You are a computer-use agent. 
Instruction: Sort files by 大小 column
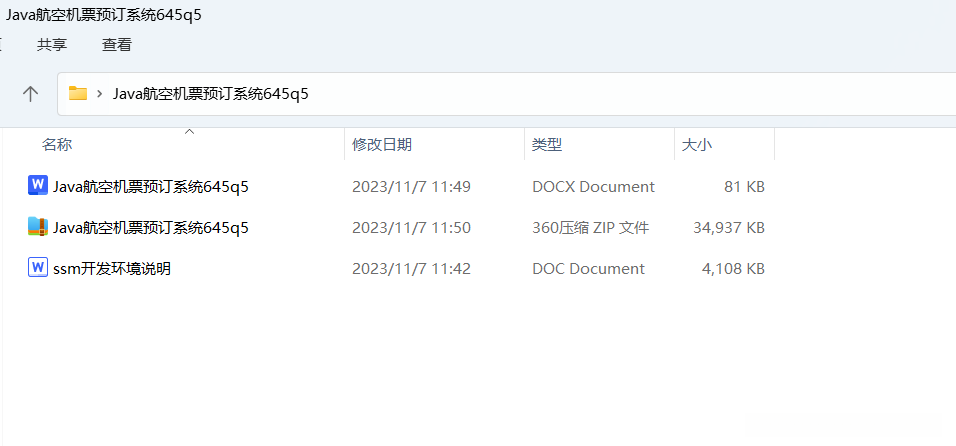(696, 145)
